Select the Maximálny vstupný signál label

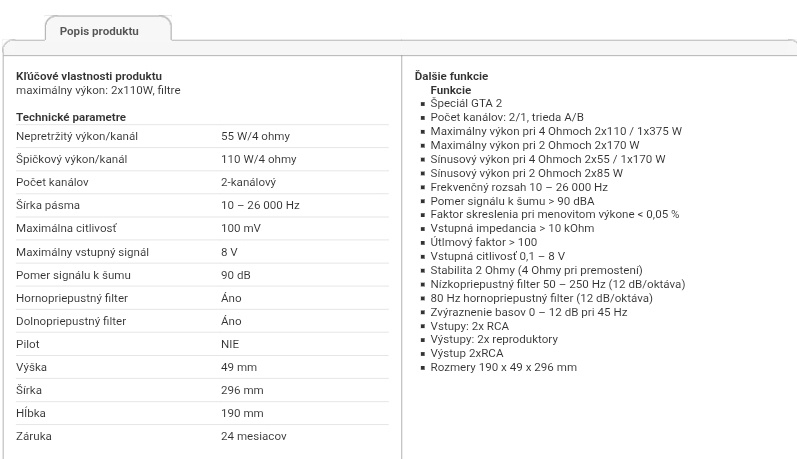click(82, 252)
